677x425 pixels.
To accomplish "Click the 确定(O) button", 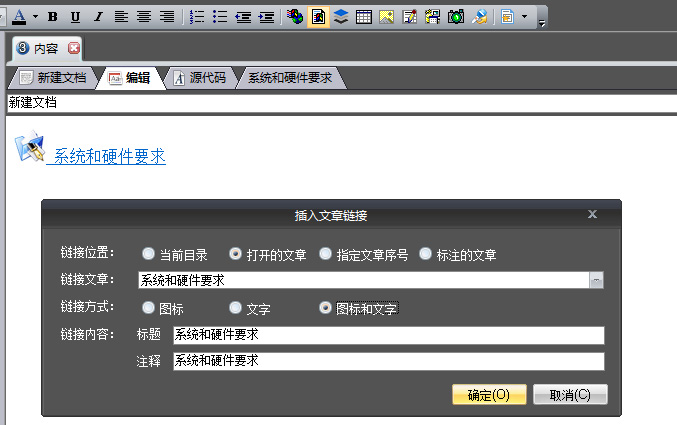I will 489,395.
